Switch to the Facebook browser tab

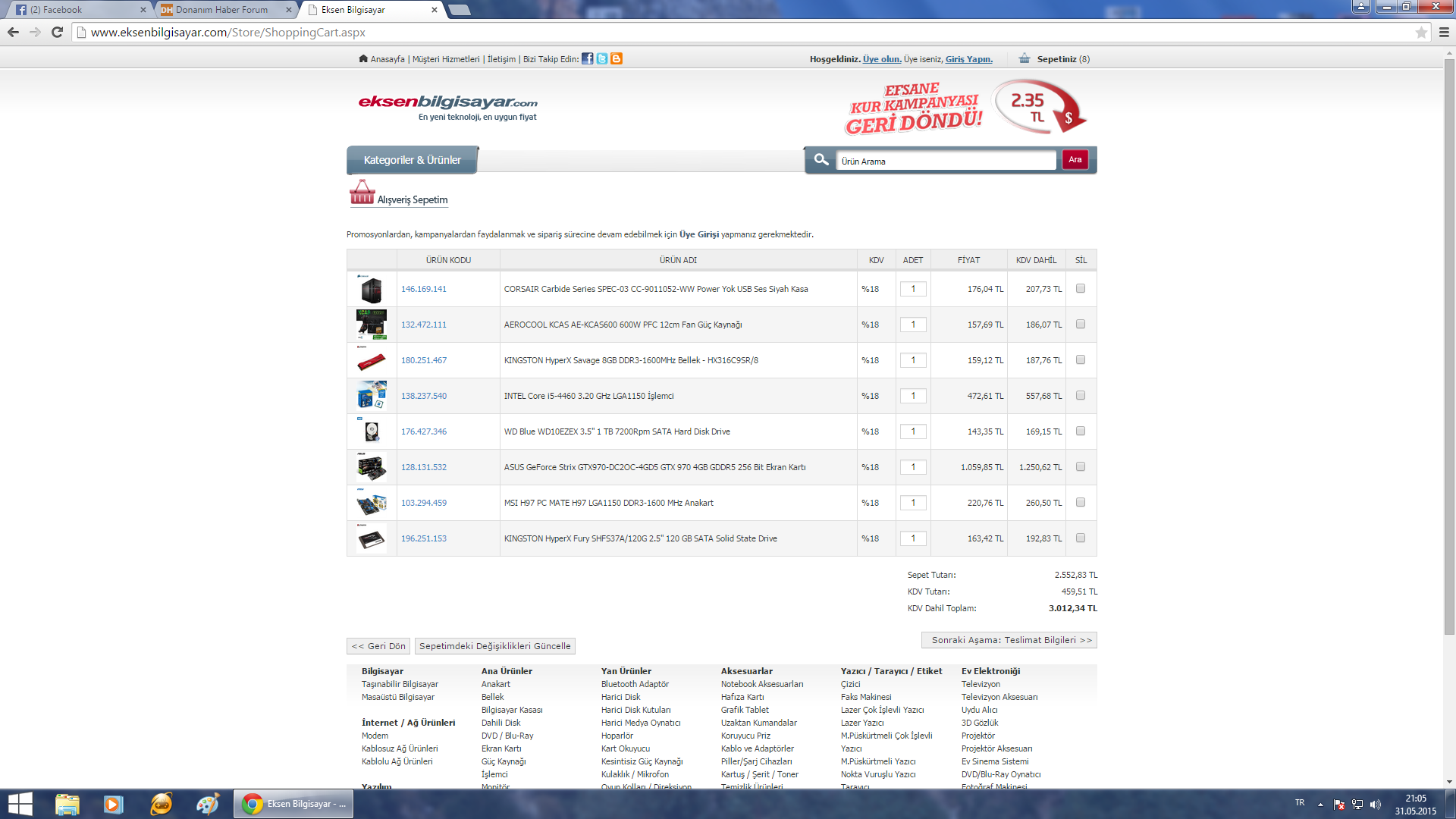click(x=80, y=10)
